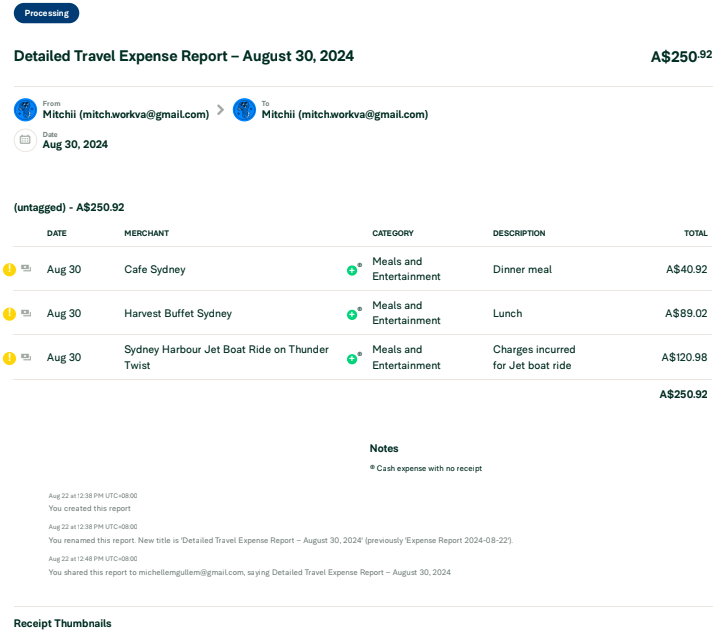Screen dimensions: 722x636
Task: Click the CATEGORY column header
Action: tap(393, 233)
